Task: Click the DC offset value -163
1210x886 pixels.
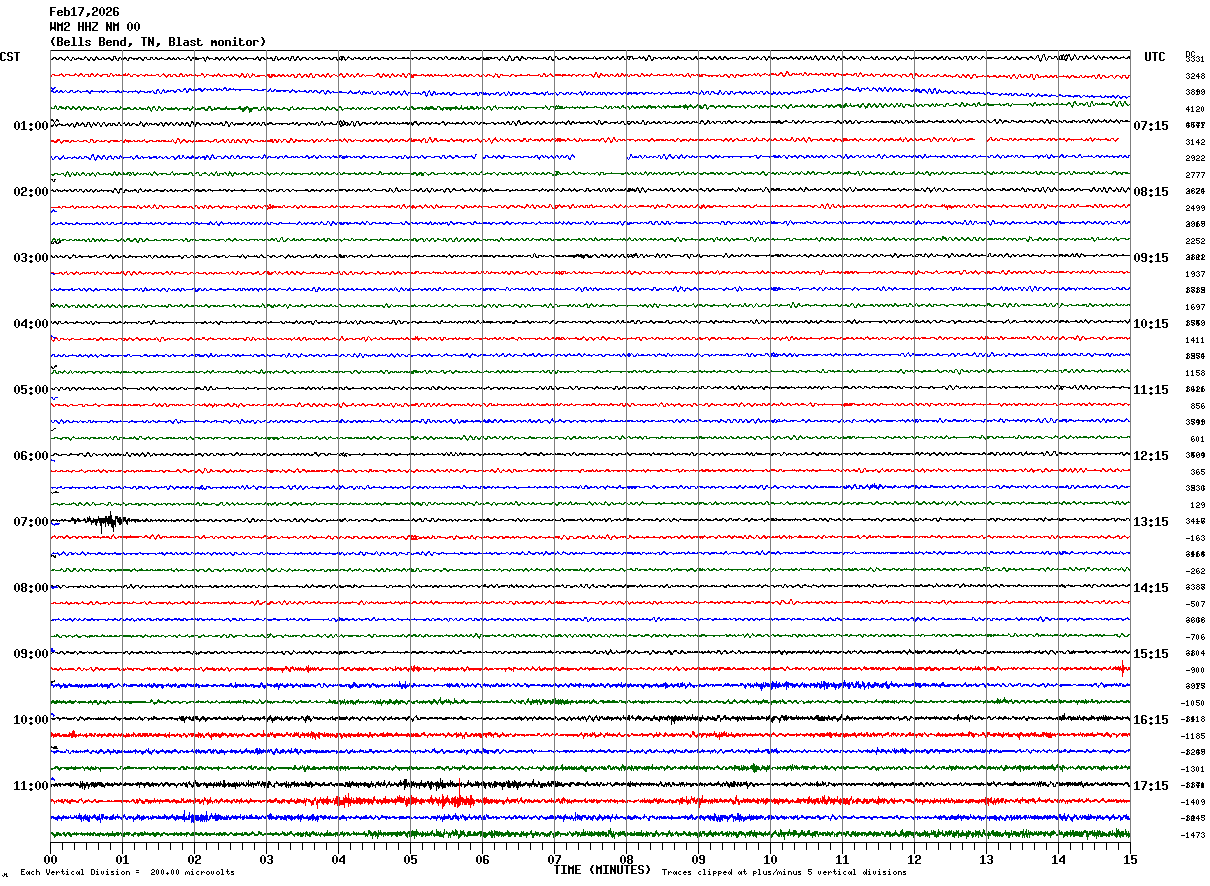Action: tap(1195, 538)
